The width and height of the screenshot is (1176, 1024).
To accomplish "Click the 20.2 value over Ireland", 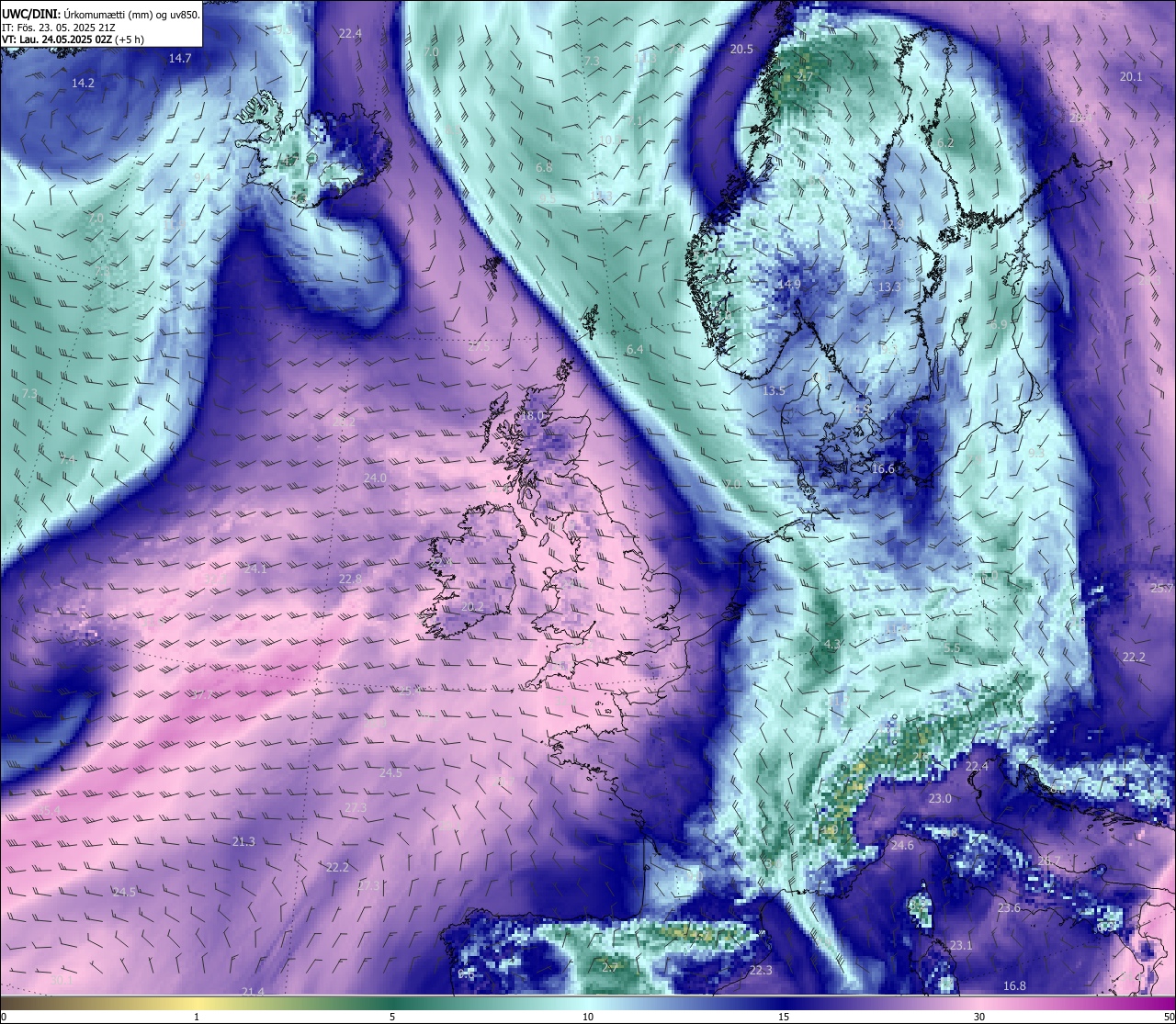I will [x=472, y=606].
